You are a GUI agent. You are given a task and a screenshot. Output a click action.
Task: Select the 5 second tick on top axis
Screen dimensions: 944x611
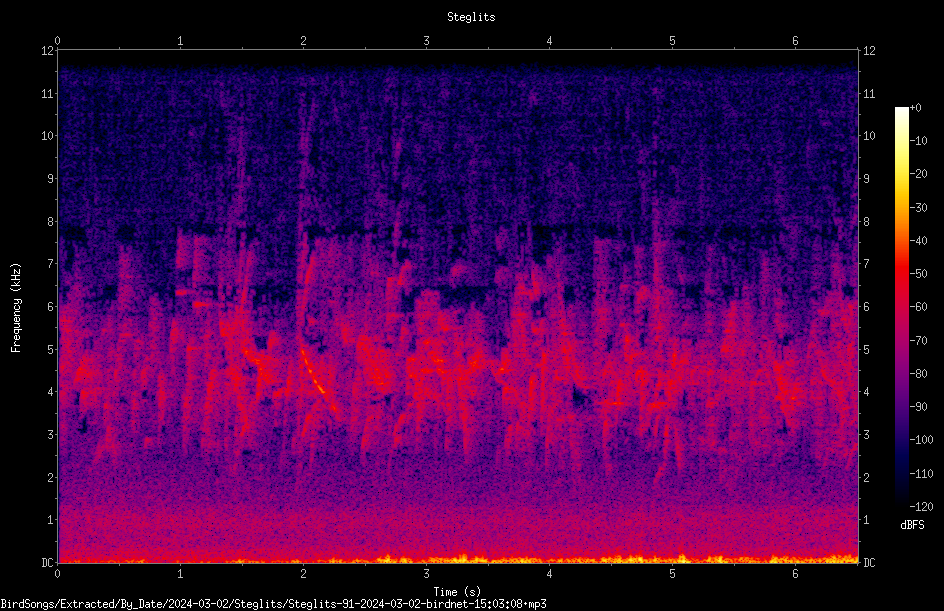click(672, 41)
